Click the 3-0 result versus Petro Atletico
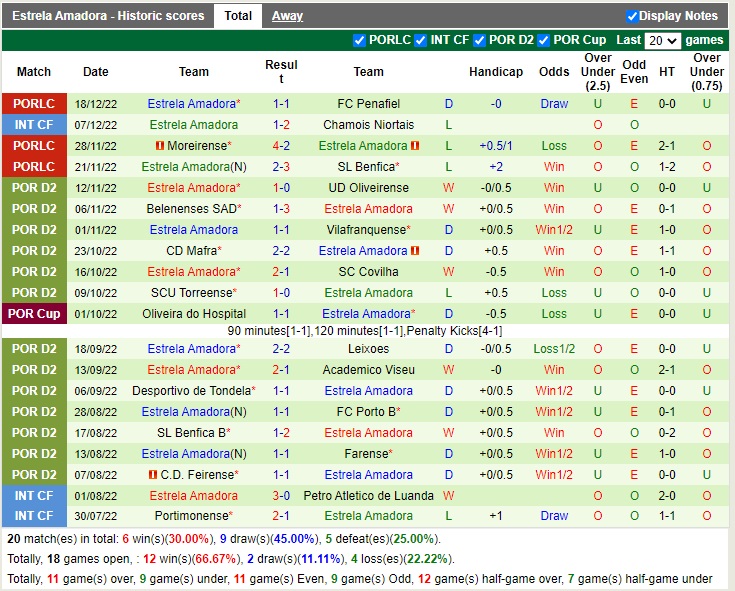 (281, 496)
